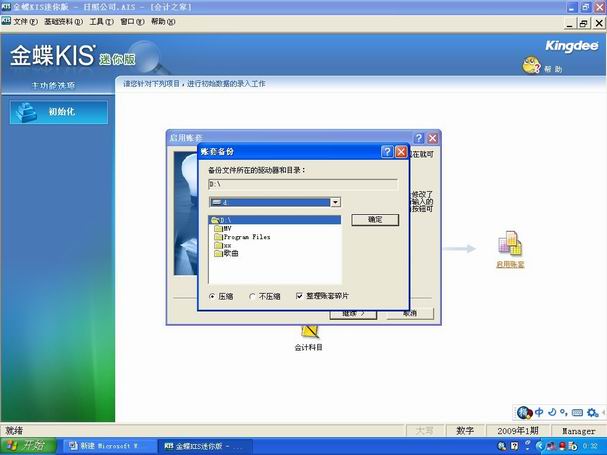This screenshot has width=607, height=455.
Task: Close the 账套备份 dialog
Action: pyautogui.click(x=401, y=152)
